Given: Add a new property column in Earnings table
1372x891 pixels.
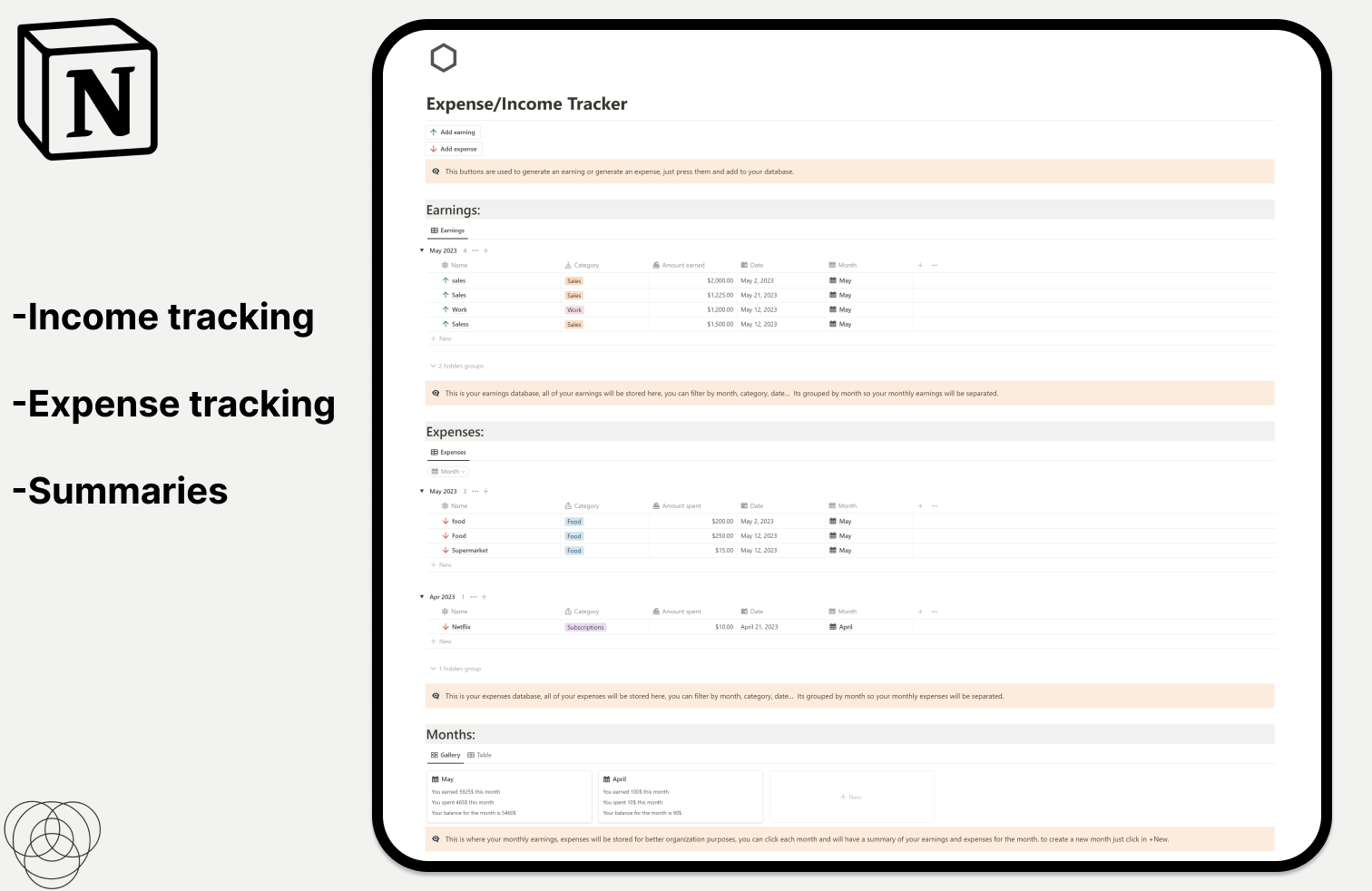Looking at the screenshot, I should click(x=920, y=265).
